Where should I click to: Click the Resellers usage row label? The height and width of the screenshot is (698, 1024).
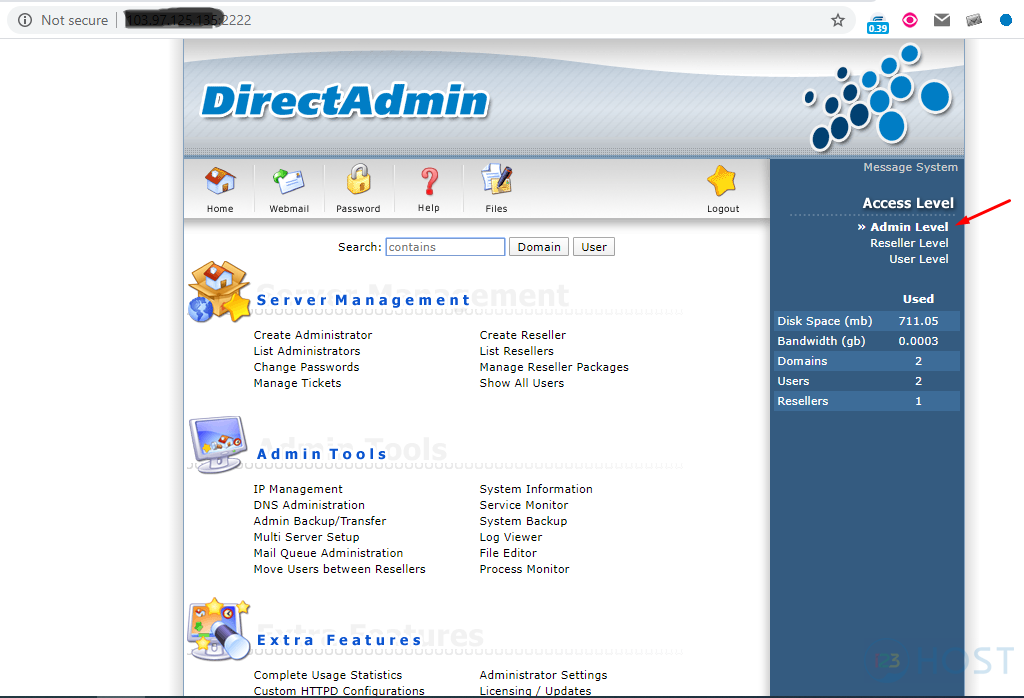[x=803, y=401]
